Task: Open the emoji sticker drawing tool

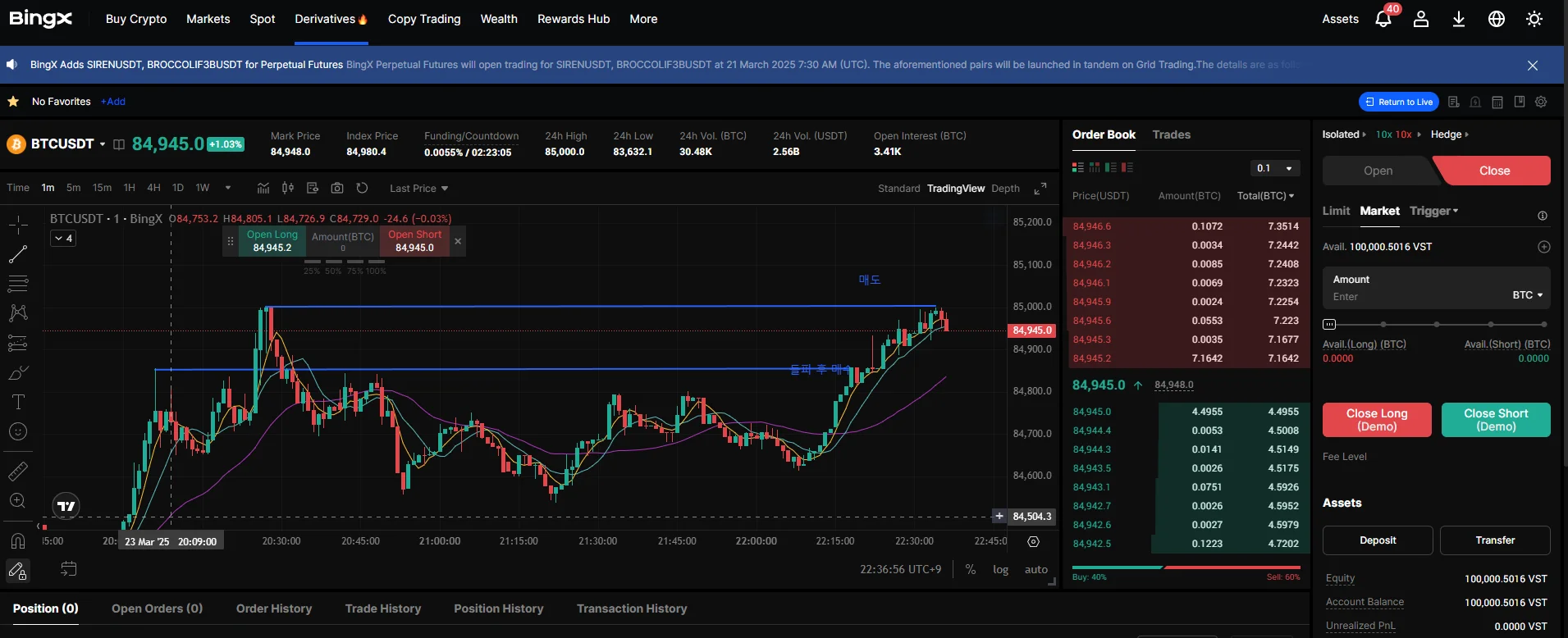Action: tap(18, 432)
